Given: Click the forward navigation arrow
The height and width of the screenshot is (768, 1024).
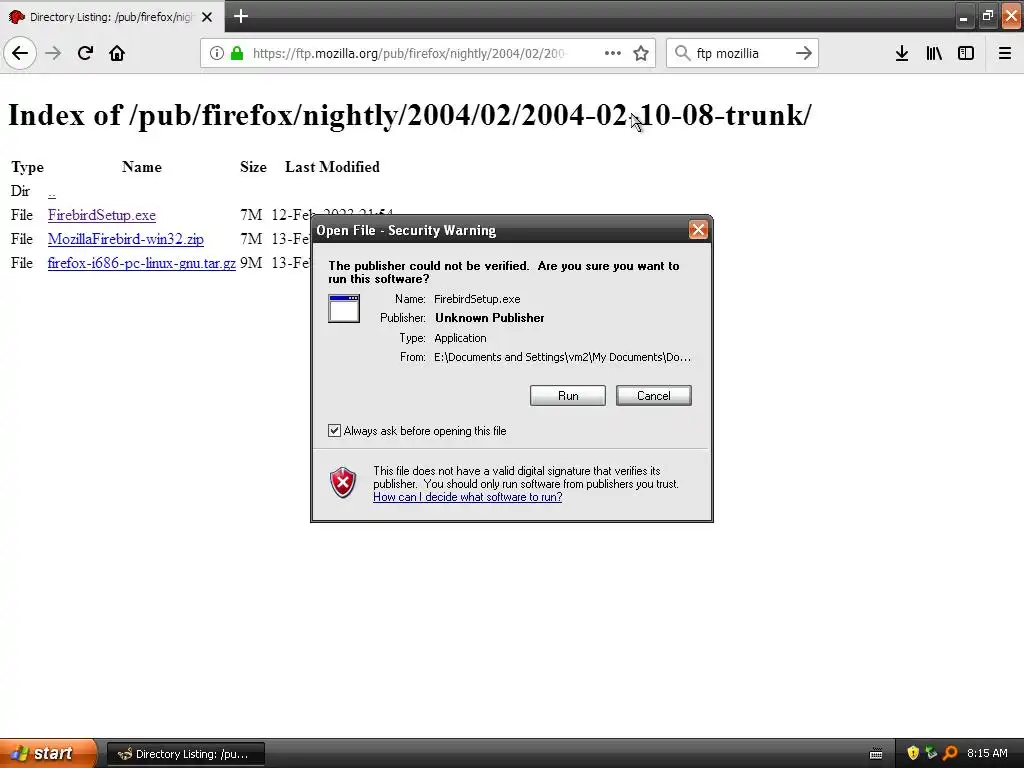Looking at the screenshot, I should point(53,53).
